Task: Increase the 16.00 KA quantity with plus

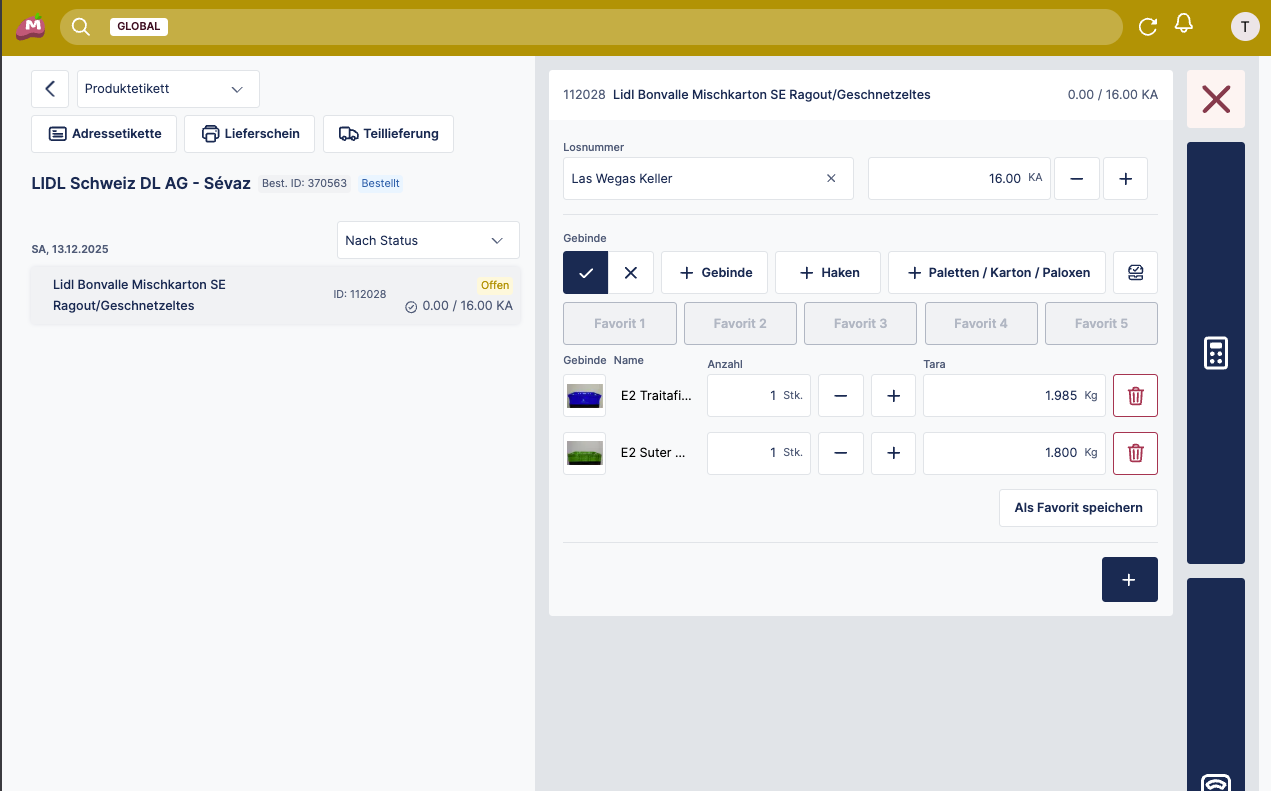Action: 1125,179
